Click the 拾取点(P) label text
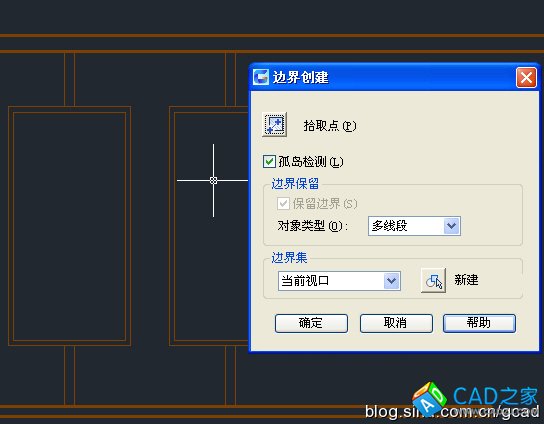544x424 pixels. [x=330, y=126]
